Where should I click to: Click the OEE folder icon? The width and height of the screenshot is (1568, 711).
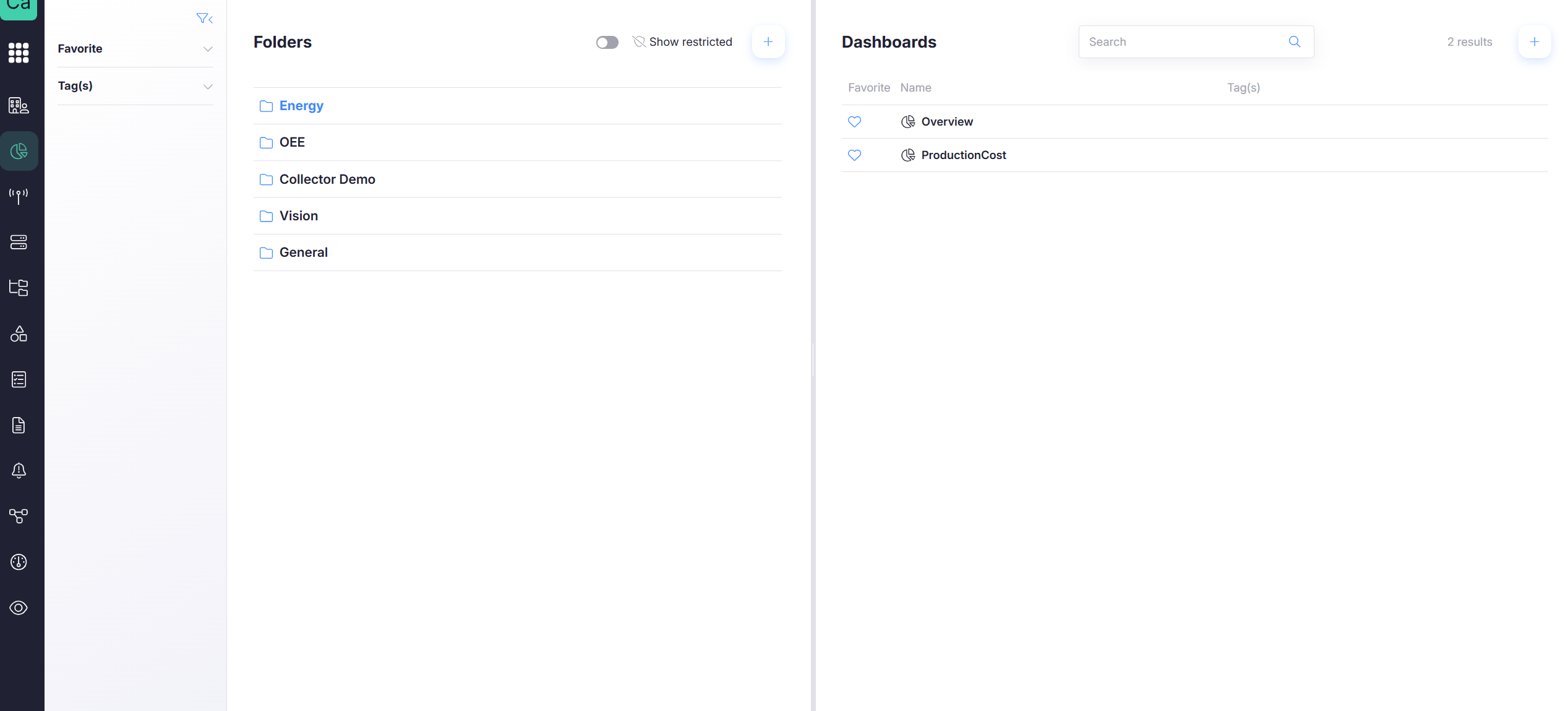(x=266, y=143)
